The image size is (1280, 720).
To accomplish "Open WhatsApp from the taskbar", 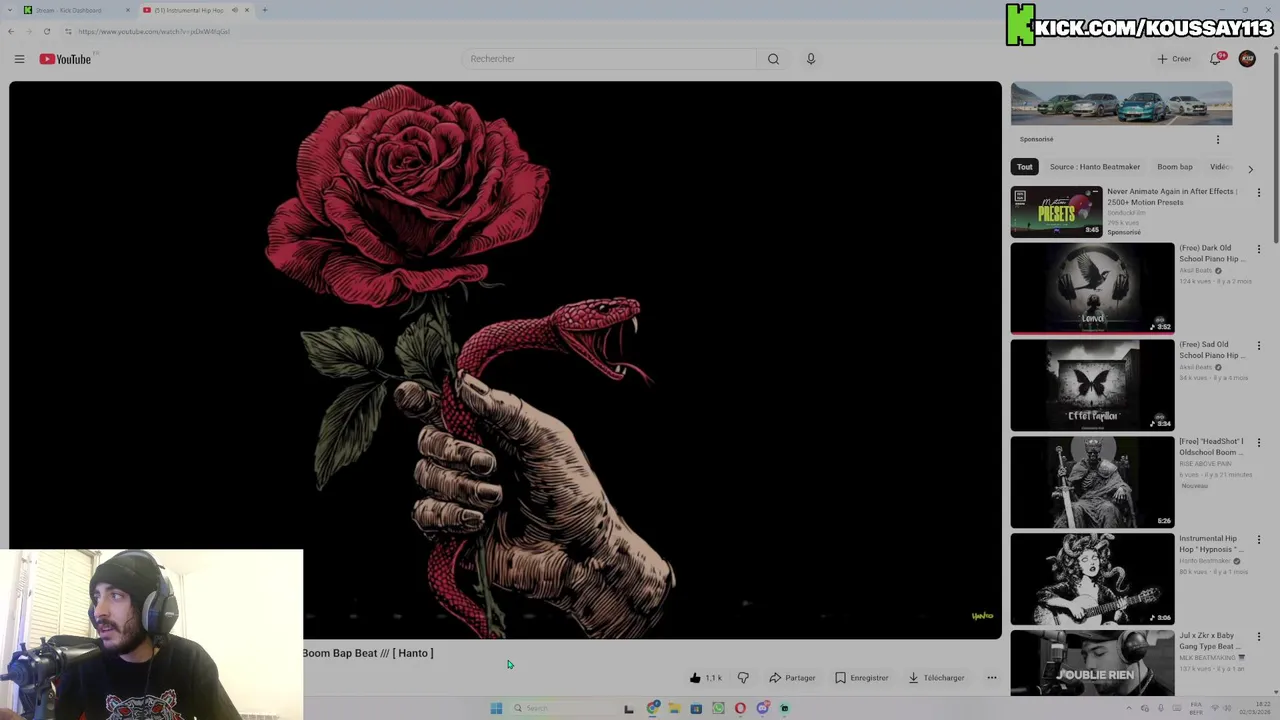I will click(x=718, y=708).
